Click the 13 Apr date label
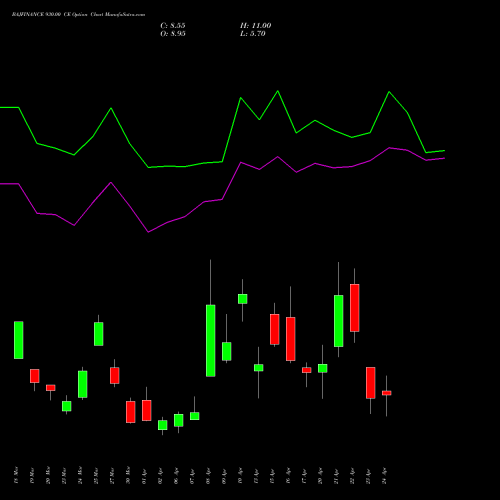Screen dimensions: 500x500 256,476
